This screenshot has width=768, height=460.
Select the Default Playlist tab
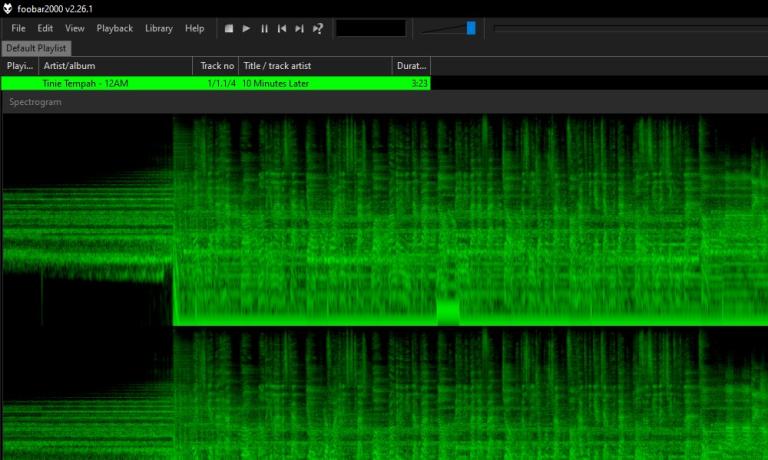(36, 48)
